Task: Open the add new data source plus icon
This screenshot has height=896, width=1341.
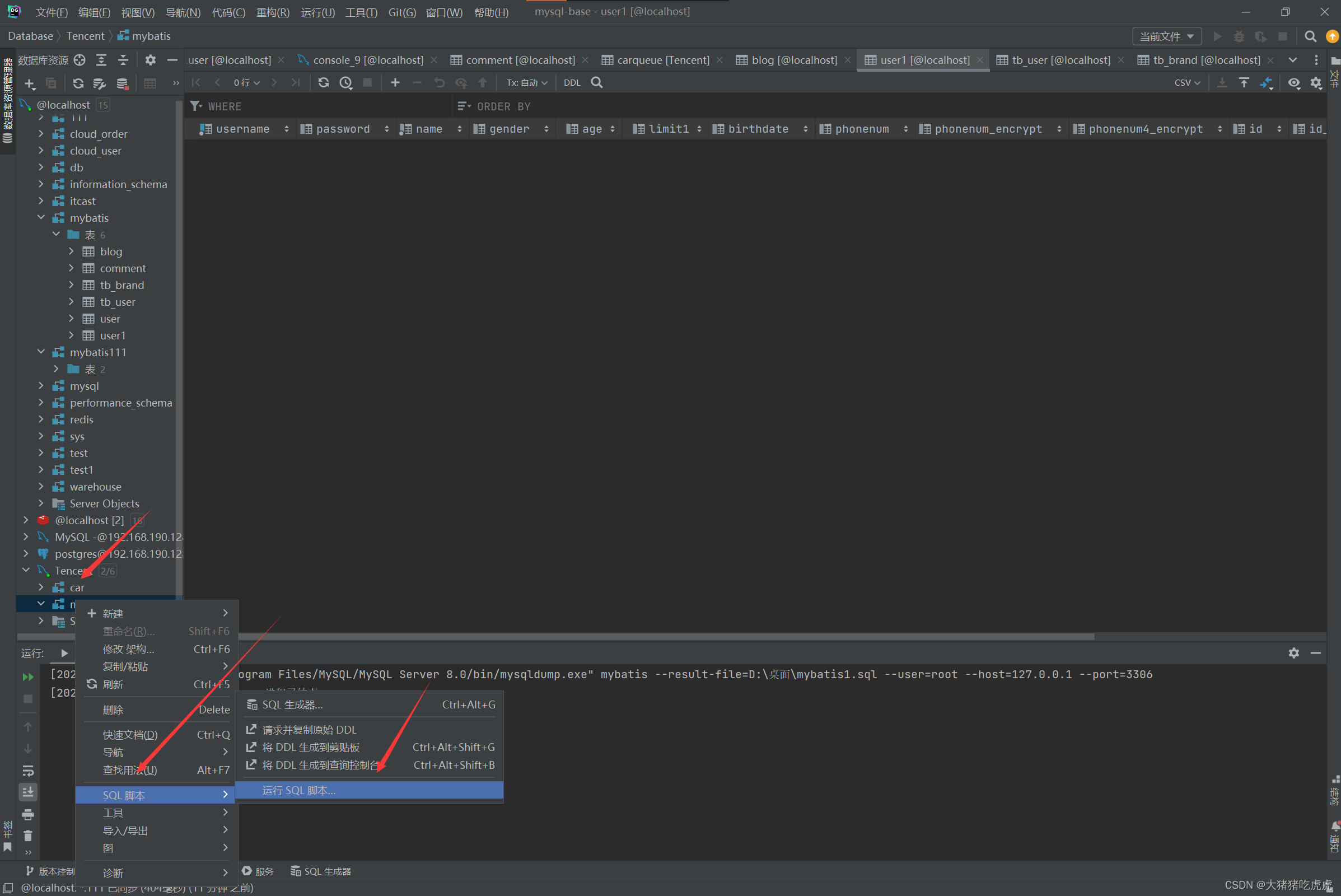Action: click(x=30, y=83)
